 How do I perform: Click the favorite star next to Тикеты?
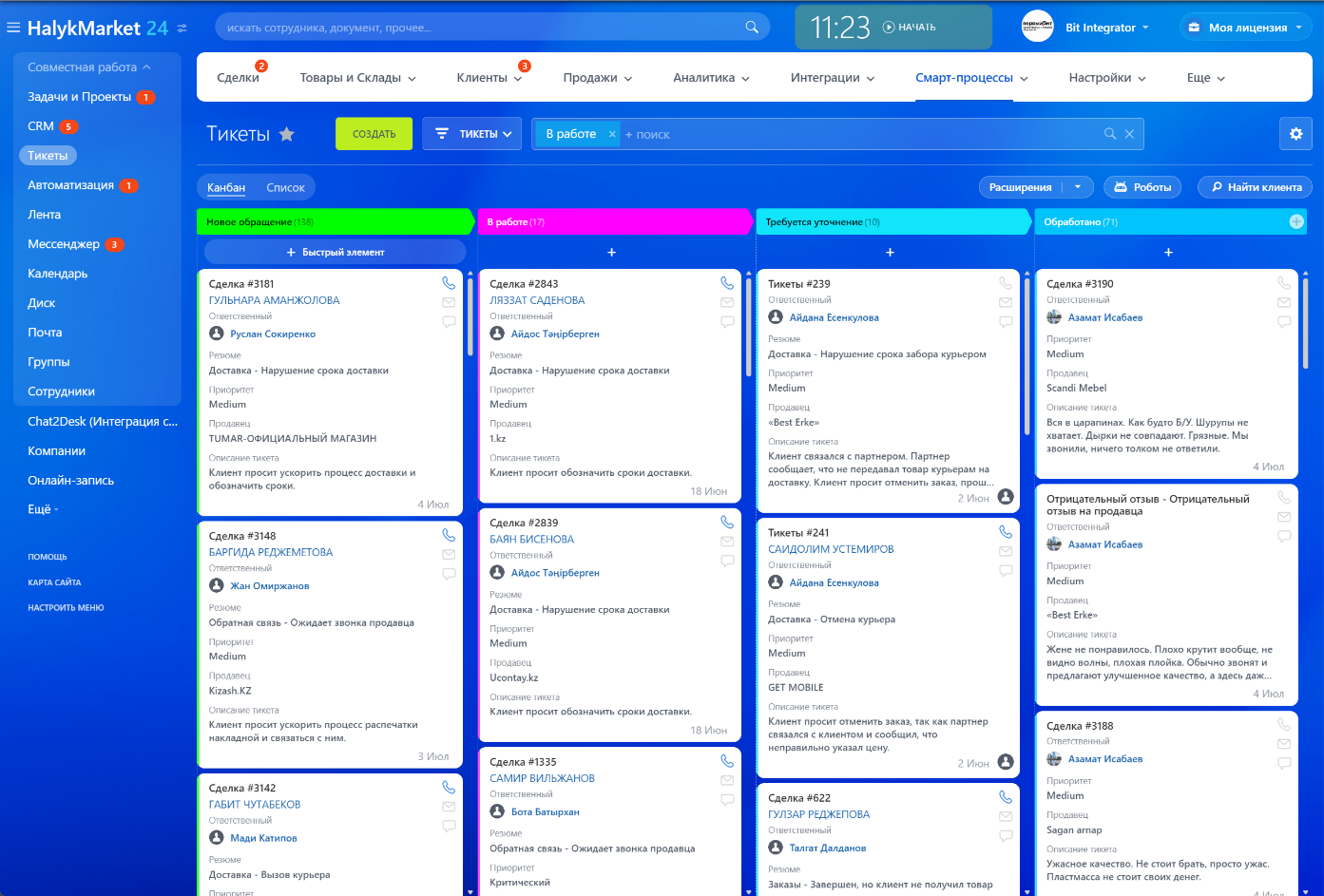coord(286,134)
